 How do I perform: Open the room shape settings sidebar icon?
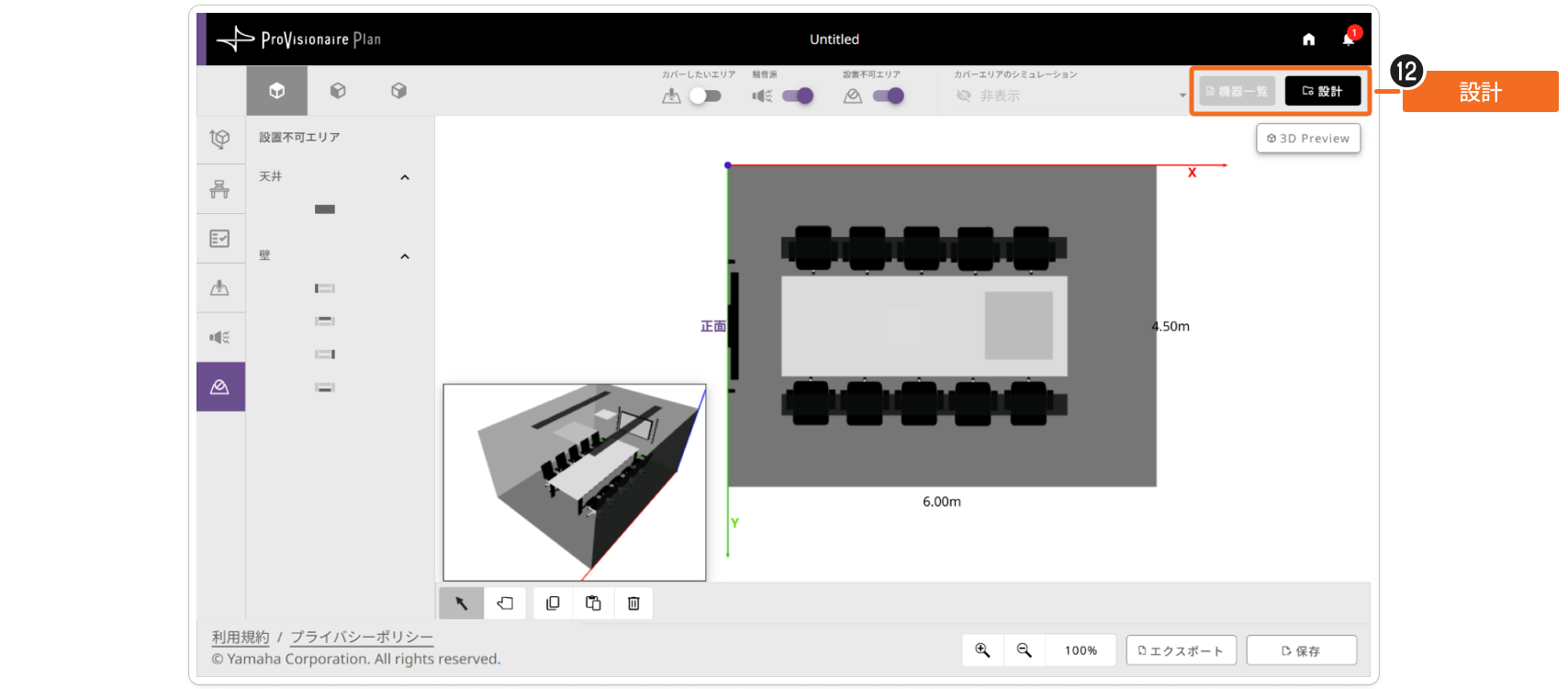(x=220, y=139)
